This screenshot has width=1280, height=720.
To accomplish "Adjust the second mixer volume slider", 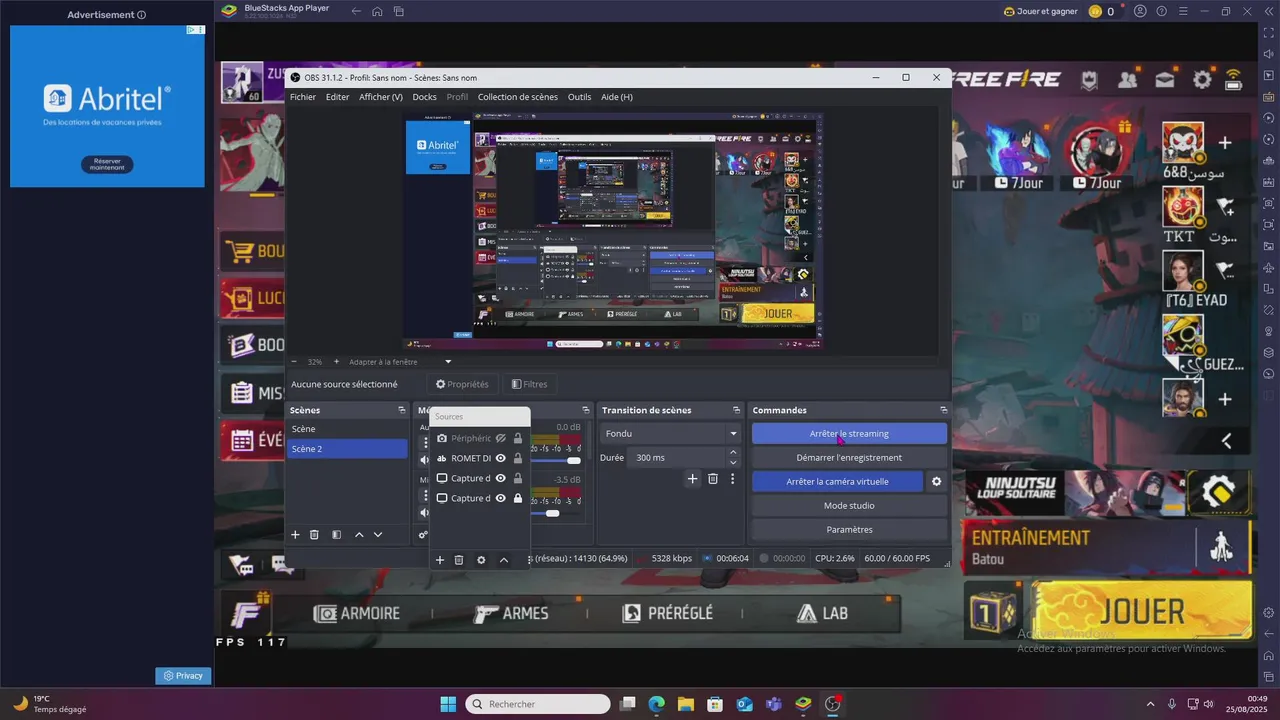I will (552, 513).
